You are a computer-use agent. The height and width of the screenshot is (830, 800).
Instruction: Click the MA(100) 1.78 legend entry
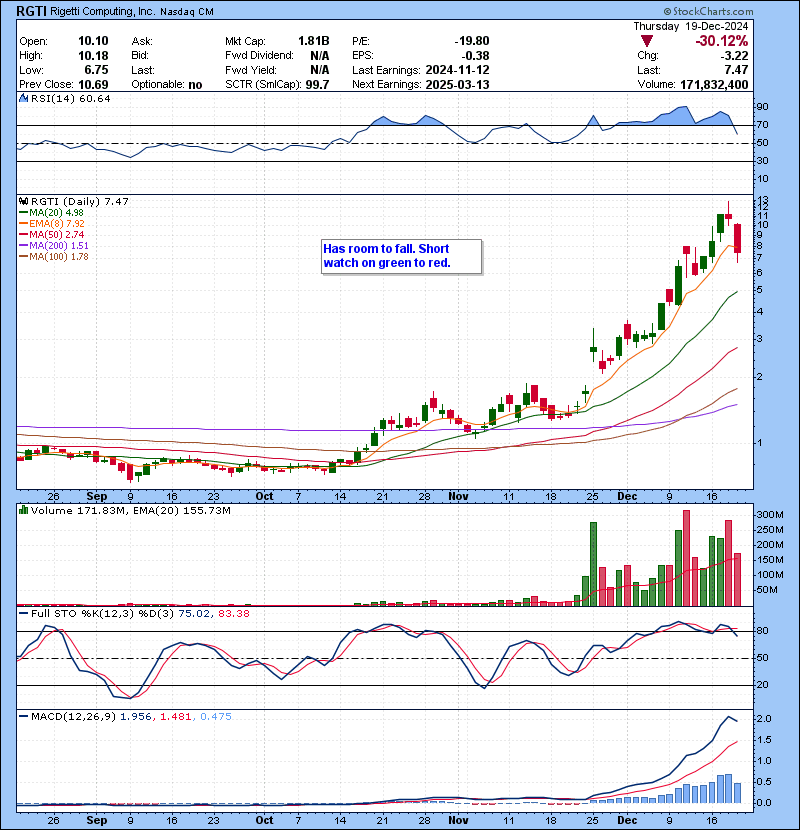(54, 257)
